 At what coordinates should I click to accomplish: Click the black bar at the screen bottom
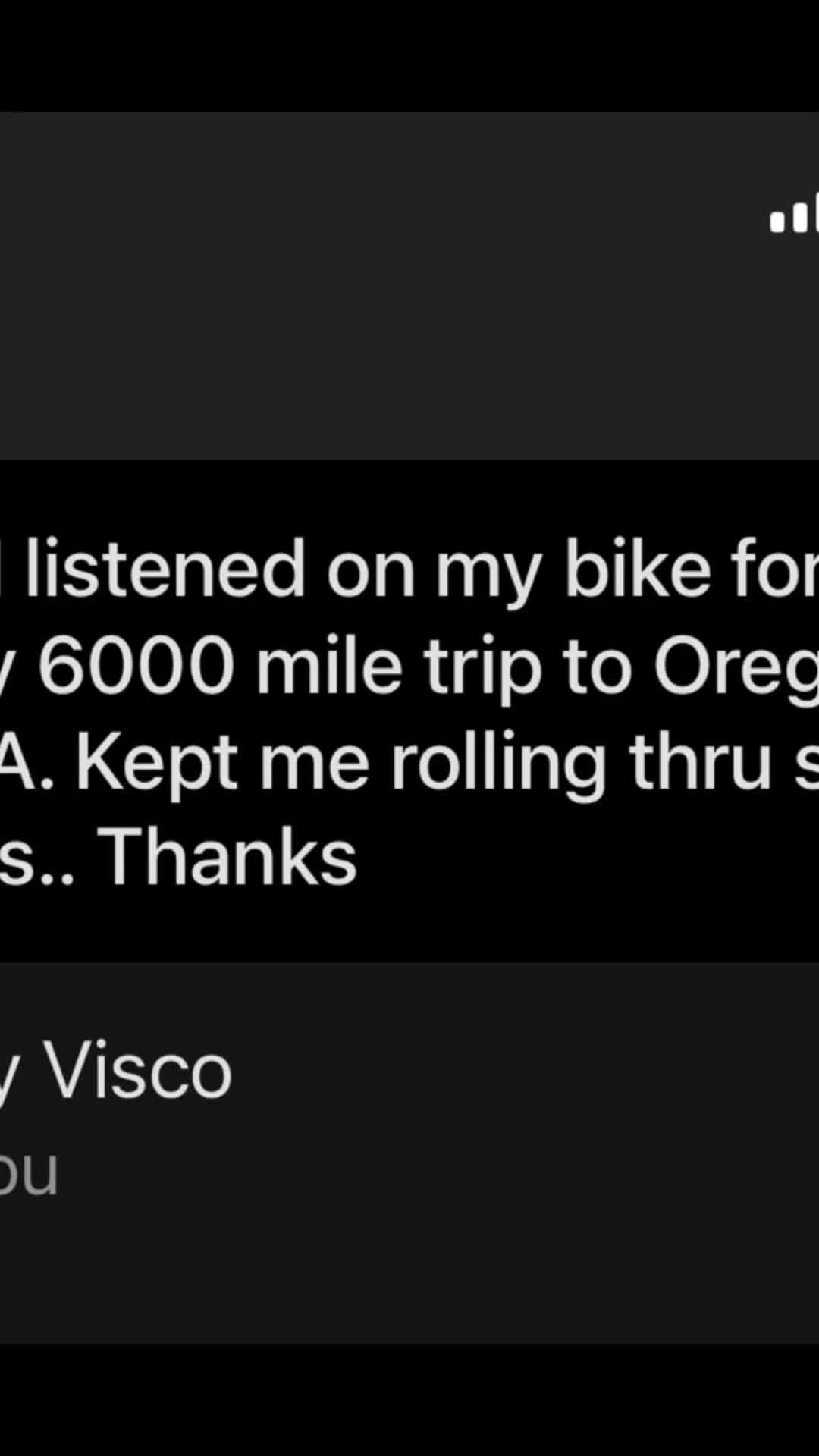409,1400
